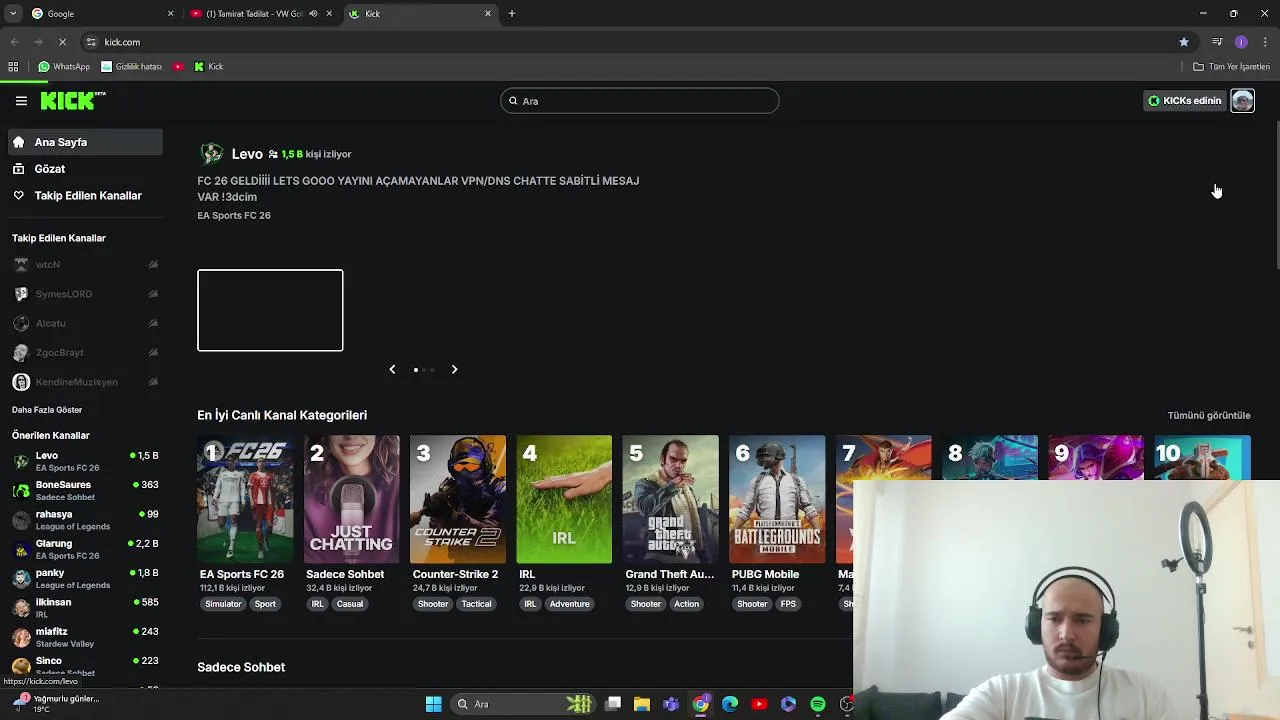This screenshot has height=720, width=1280.
Task: Click the search field labeled Ara
Action: coord(640,101)
